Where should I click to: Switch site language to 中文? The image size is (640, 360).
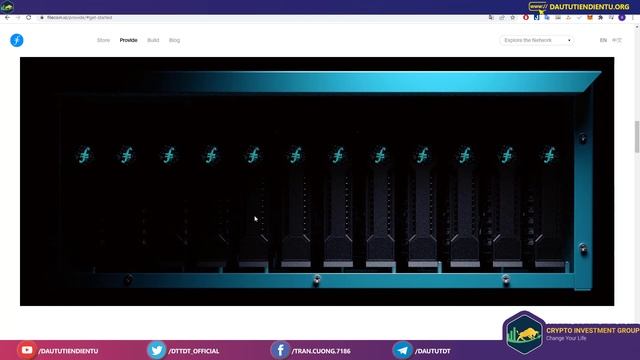[617, 40]
